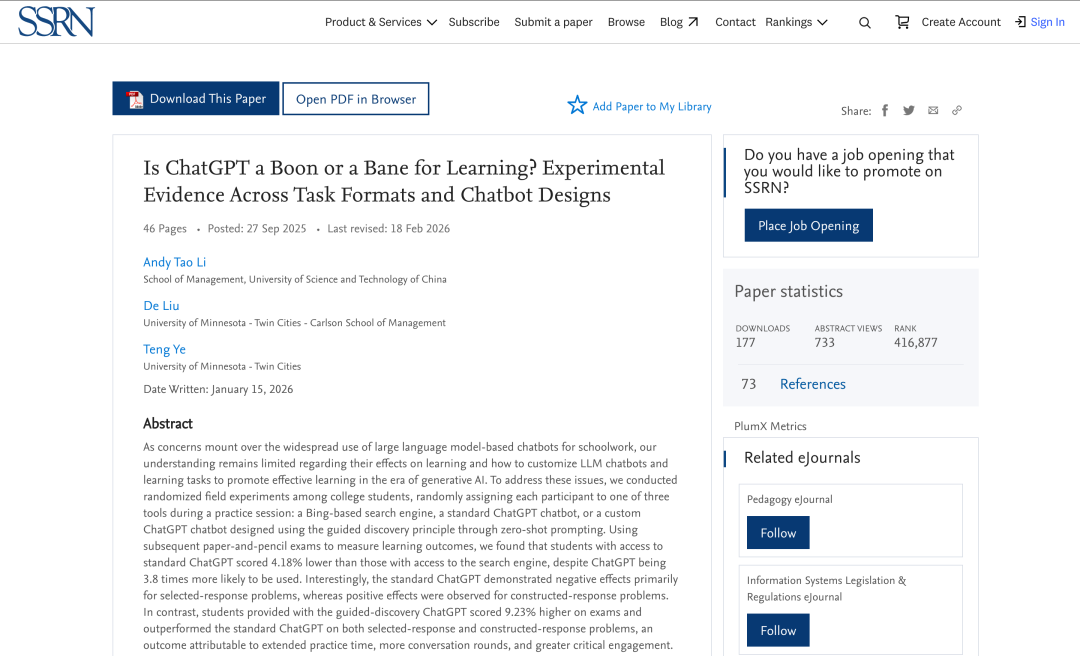Open author Andy Tao Li's profile
1080x656 pixels.
point(175,262)
